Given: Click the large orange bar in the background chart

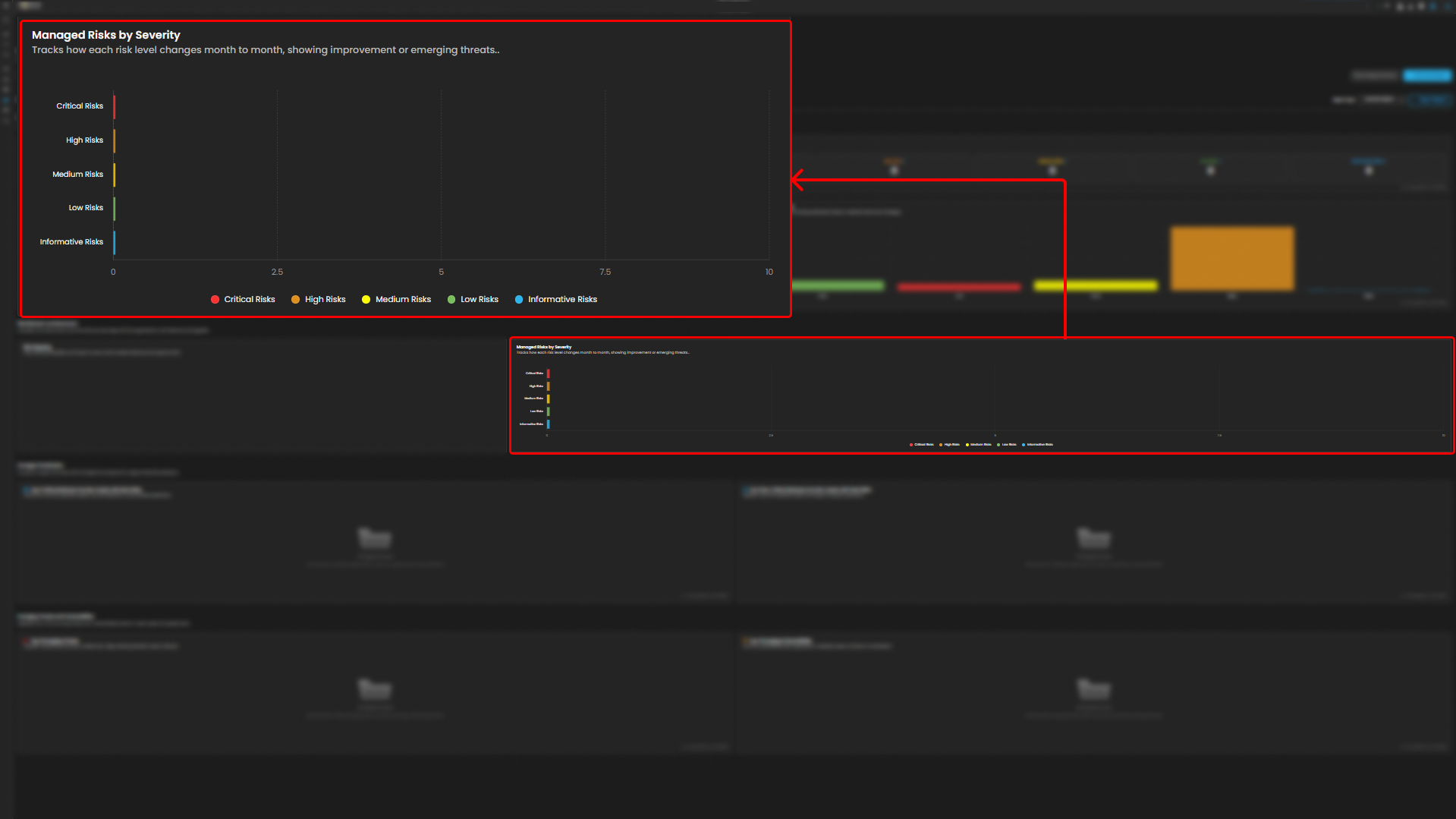Looking at the screenshot, I should coord(1232,258).
